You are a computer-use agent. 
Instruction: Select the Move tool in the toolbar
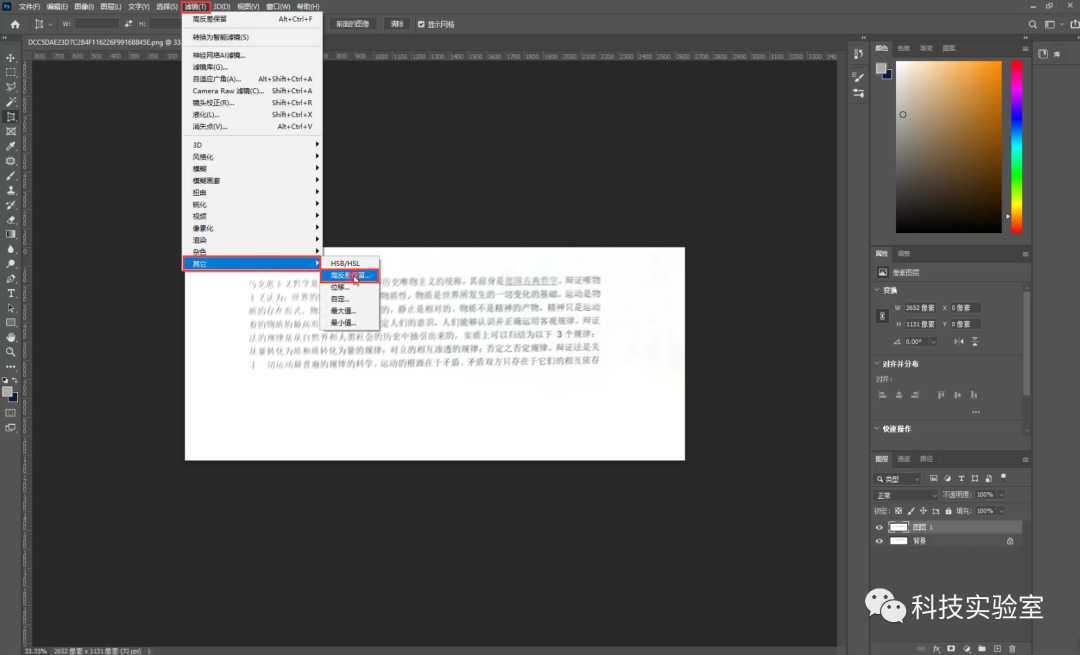point(11,58)
